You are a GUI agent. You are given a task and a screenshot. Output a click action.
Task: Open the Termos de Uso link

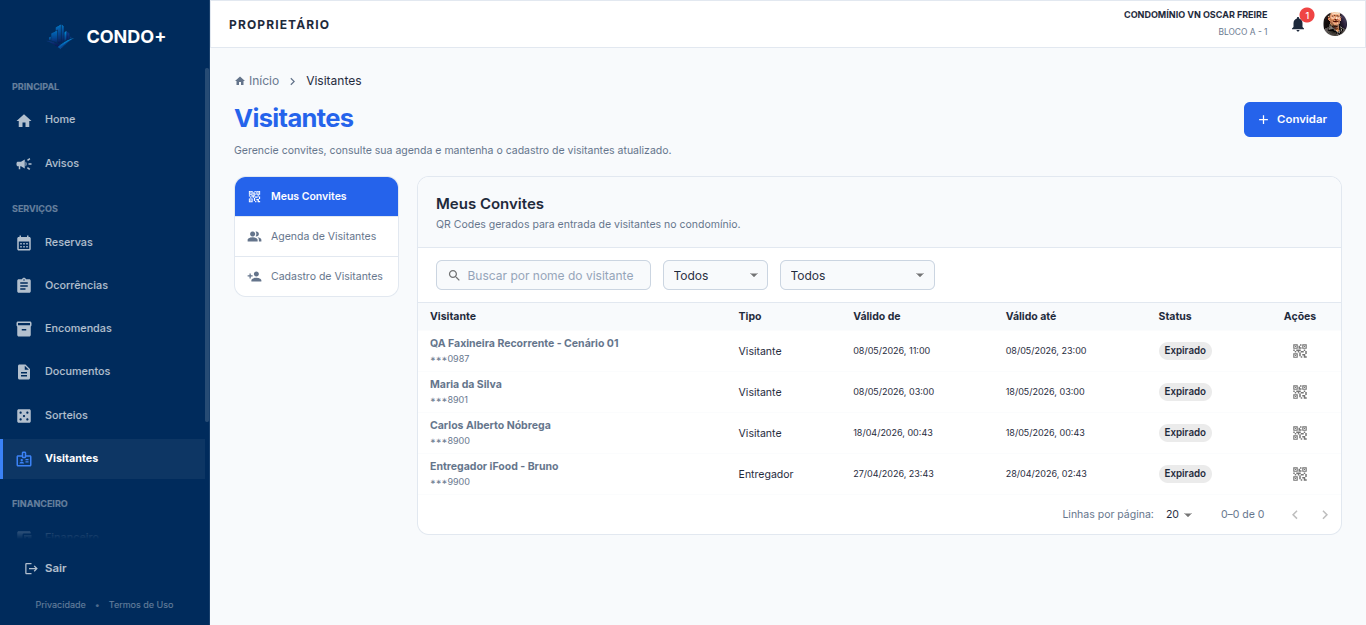pyautogui.click(x=141, y=605)
